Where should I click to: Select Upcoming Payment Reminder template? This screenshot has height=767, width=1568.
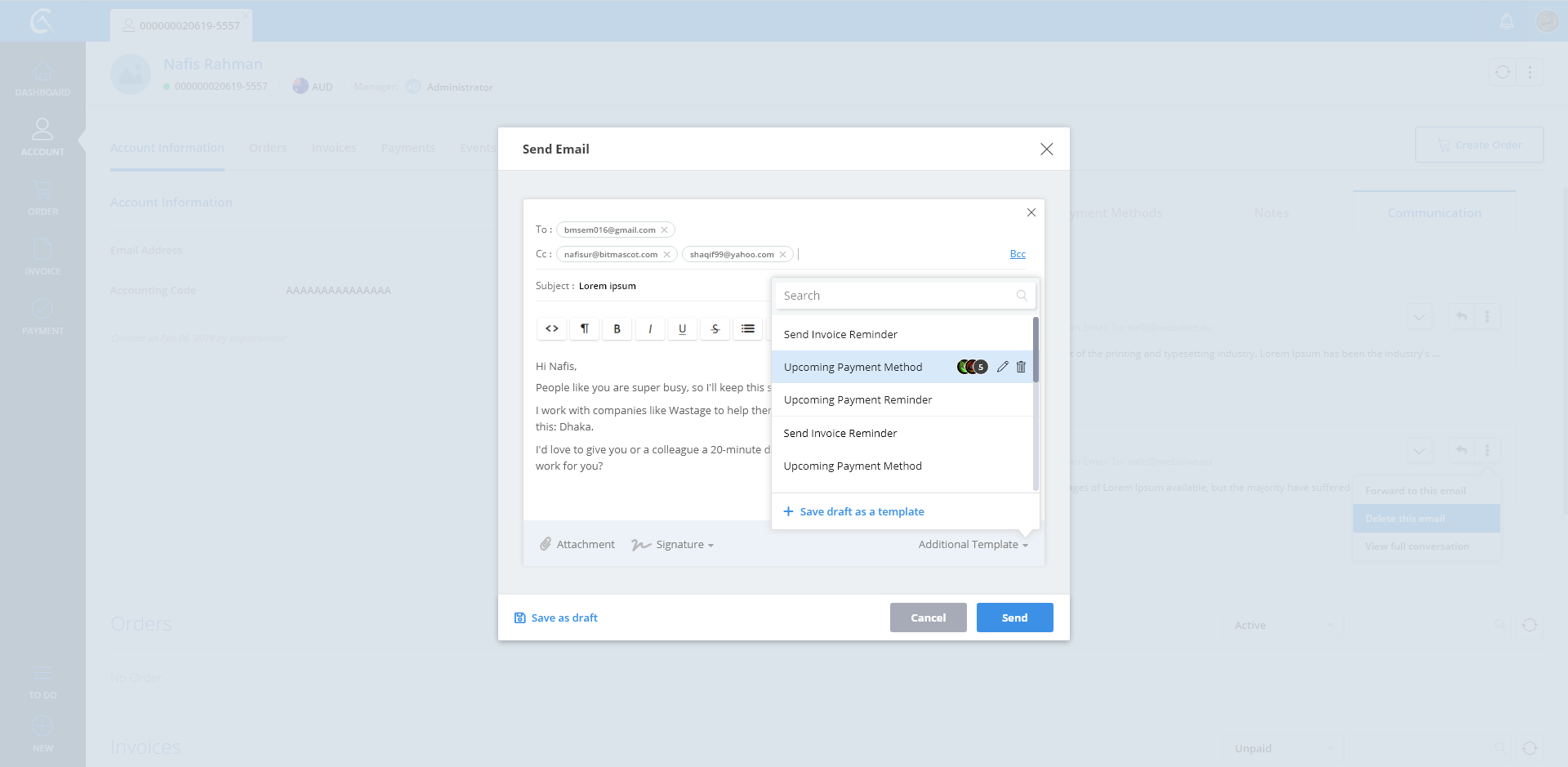coord(857,399)
